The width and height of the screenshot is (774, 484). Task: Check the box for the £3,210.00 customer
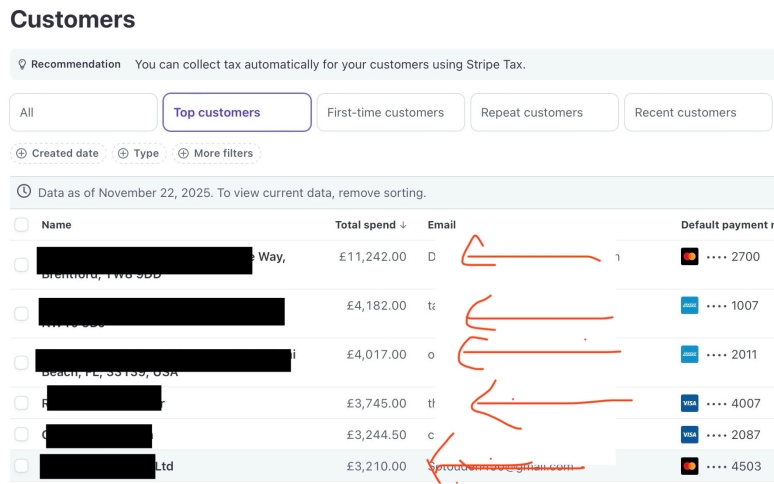[22, 466]
